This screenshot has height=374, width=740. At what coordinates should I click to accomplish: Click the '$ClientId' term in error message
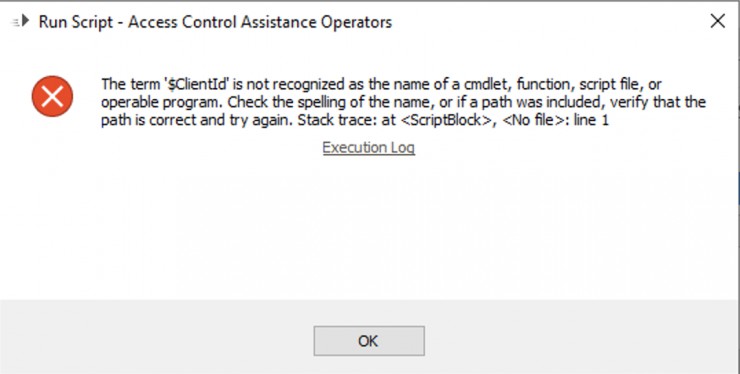tap(196, 85)
